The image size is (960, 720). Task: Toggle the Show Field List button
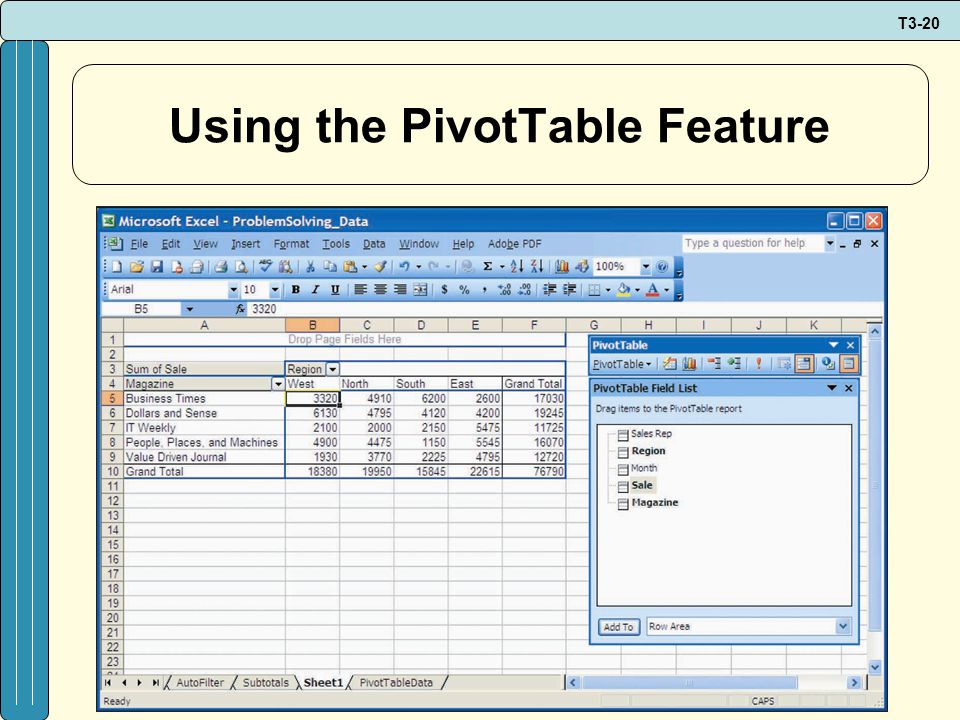[849, 364]
